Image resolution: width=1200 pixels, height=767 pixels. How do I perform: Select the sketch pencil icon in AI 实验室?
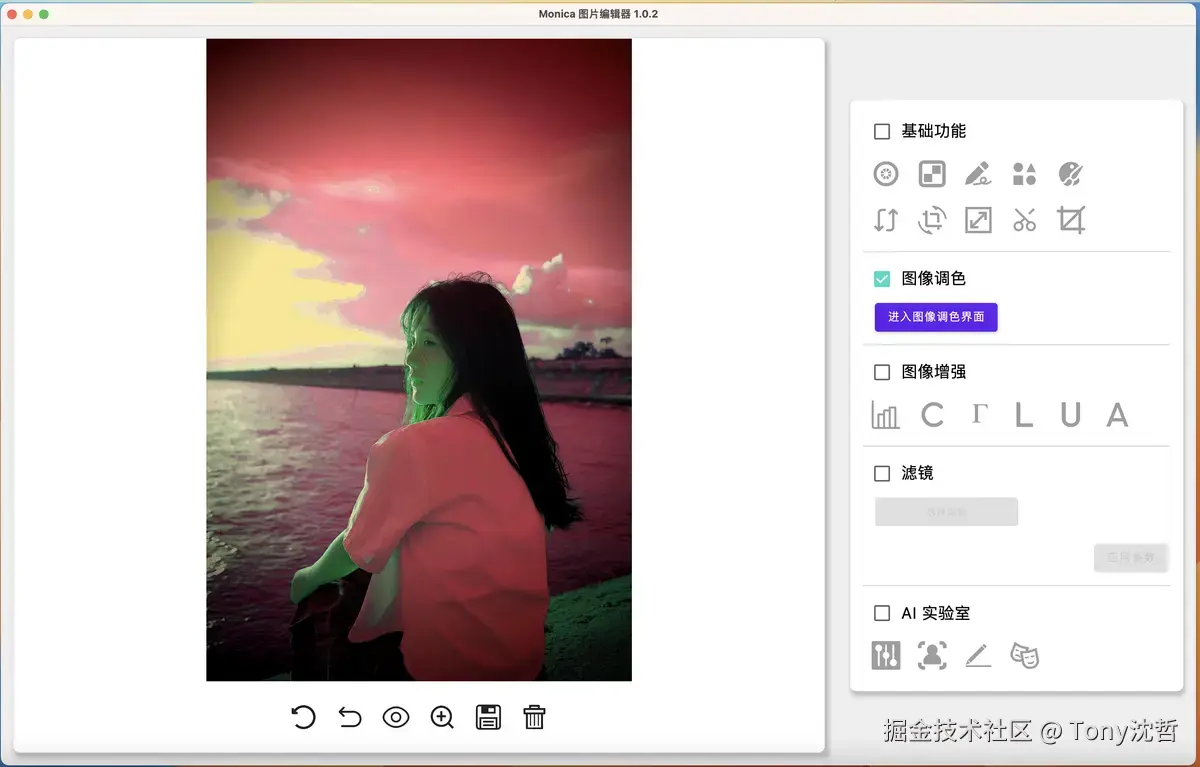[978, 656]
